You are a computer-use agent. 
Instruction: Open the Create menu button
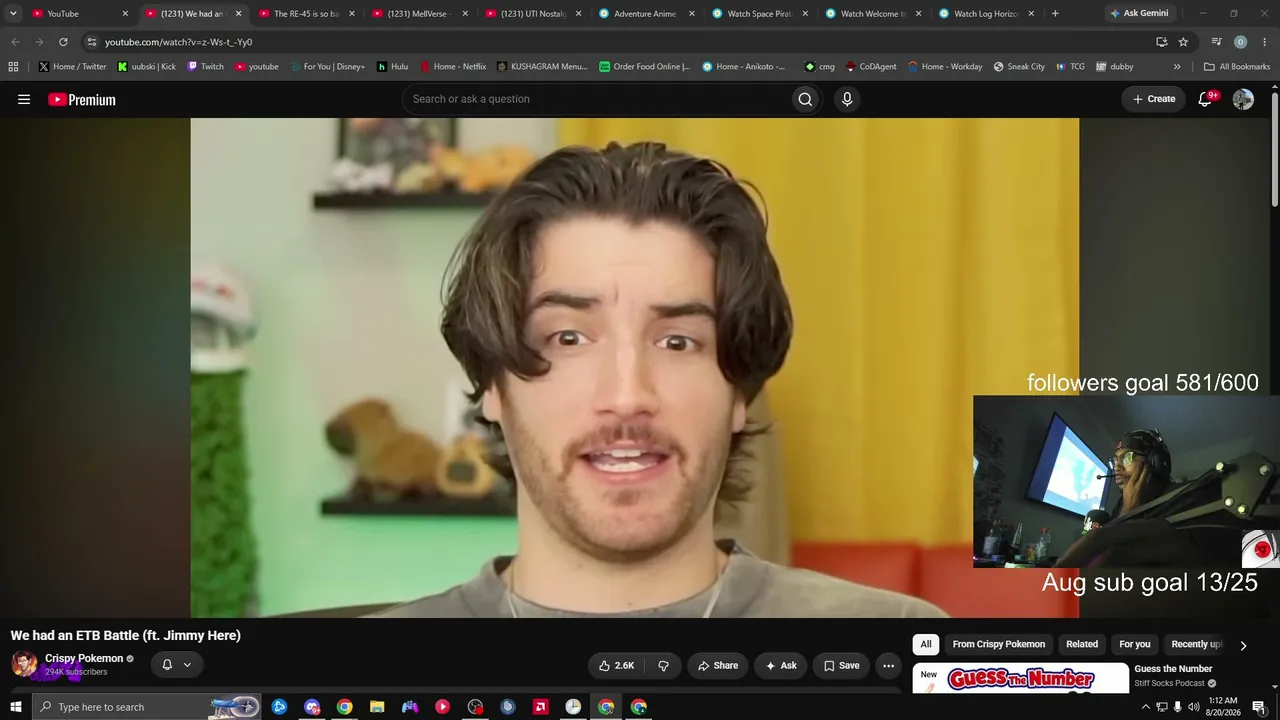[x=1154, y=99]
